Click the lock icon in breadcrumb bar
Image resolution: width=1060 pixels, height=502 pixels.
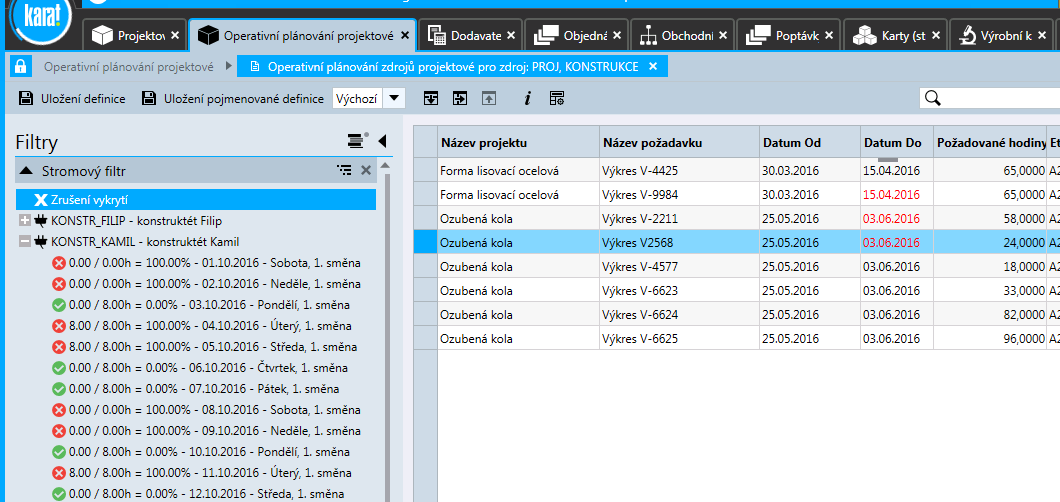(20, 67)
